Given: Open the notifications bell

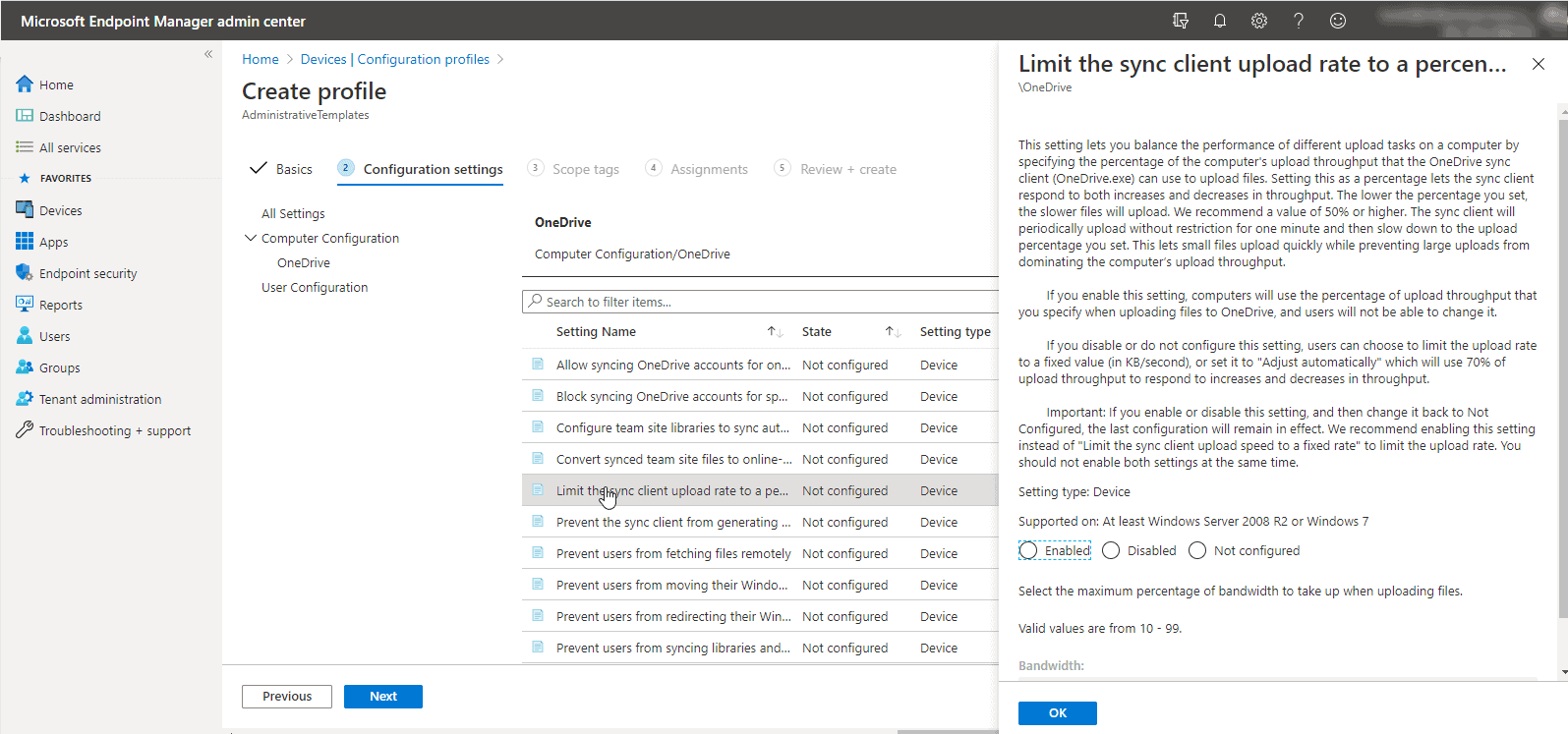Looking at the screenshot, I should (x=1220, y=21).
